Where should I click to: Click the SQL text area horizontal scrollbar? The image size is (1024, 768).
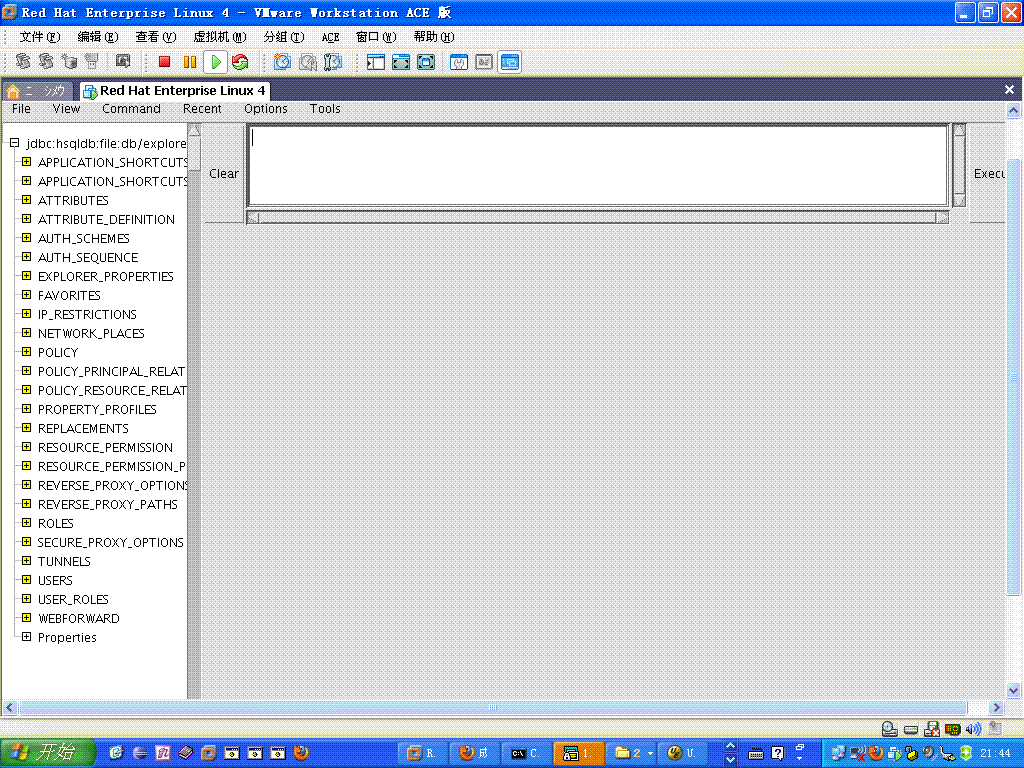[598, 217]
